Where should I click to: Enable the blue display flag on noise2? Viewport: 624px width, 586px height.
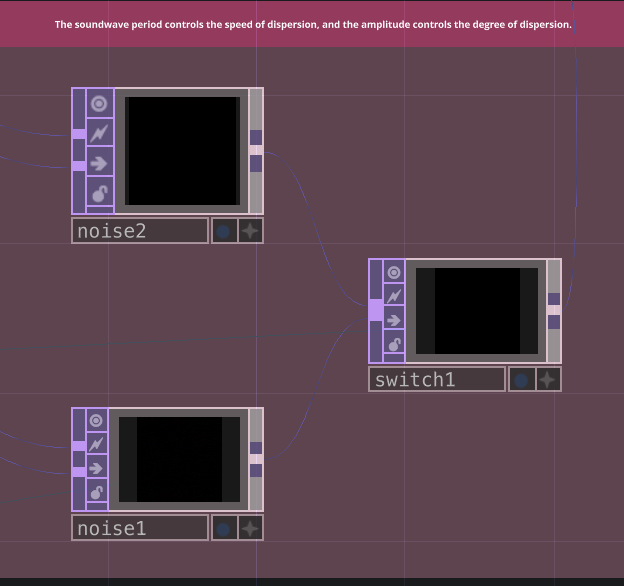point(224,231)
